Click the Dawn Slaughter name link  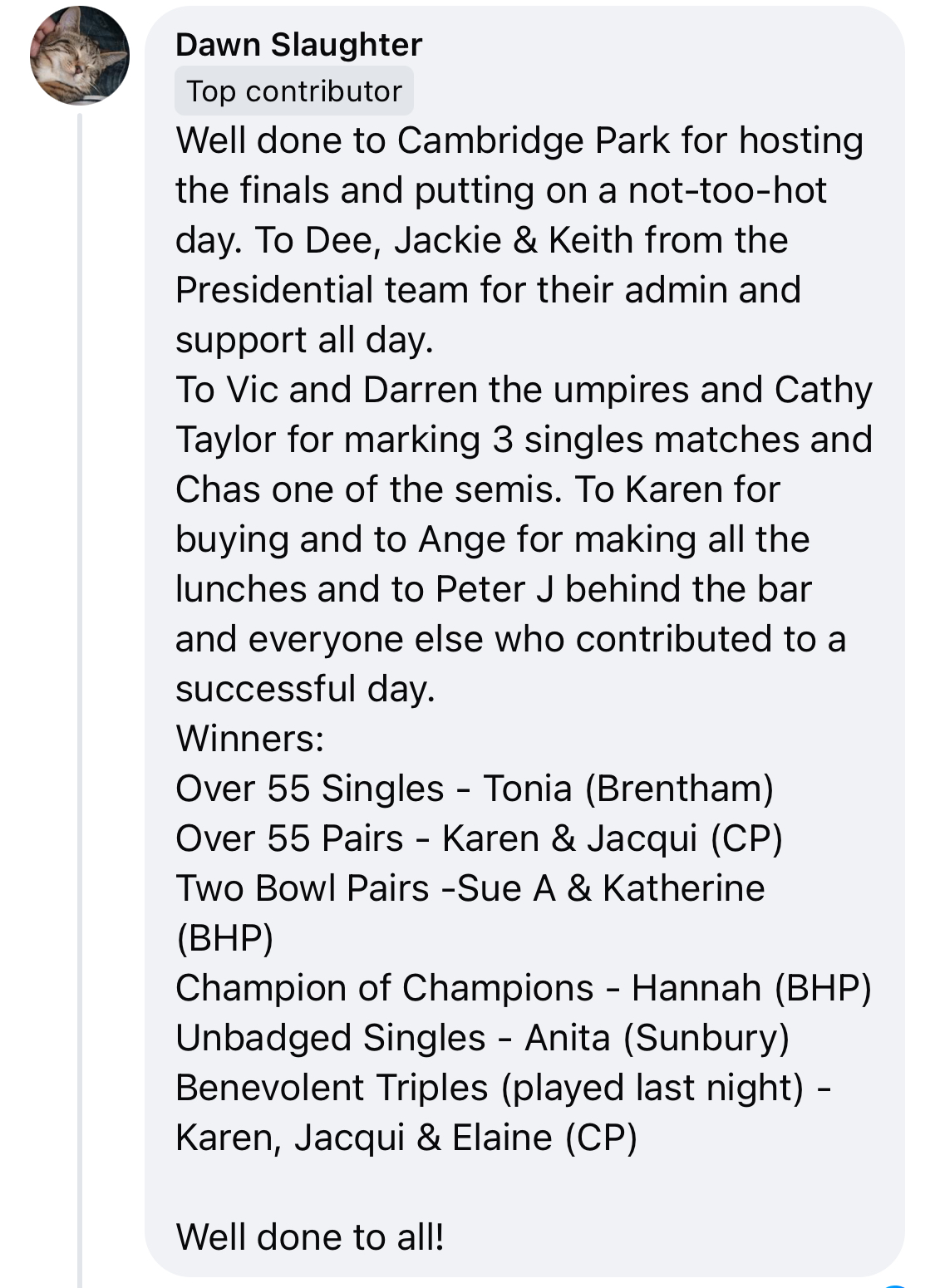298,45
